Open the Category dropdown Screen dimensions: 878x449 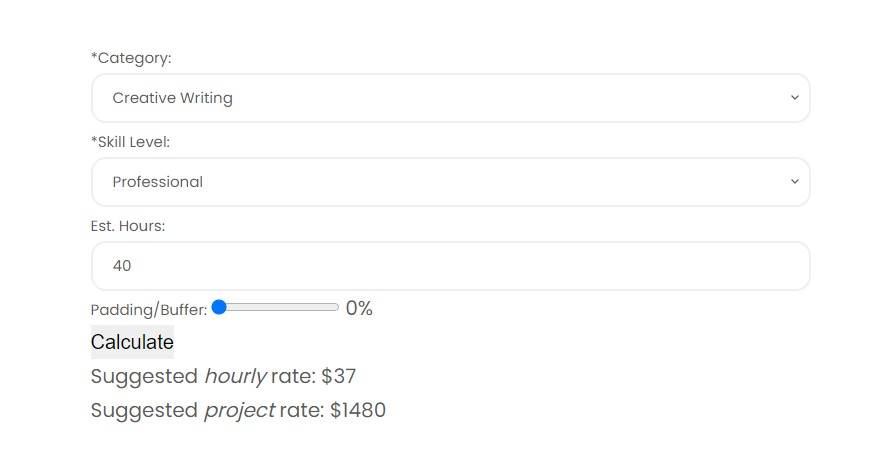tap(450, 98)
